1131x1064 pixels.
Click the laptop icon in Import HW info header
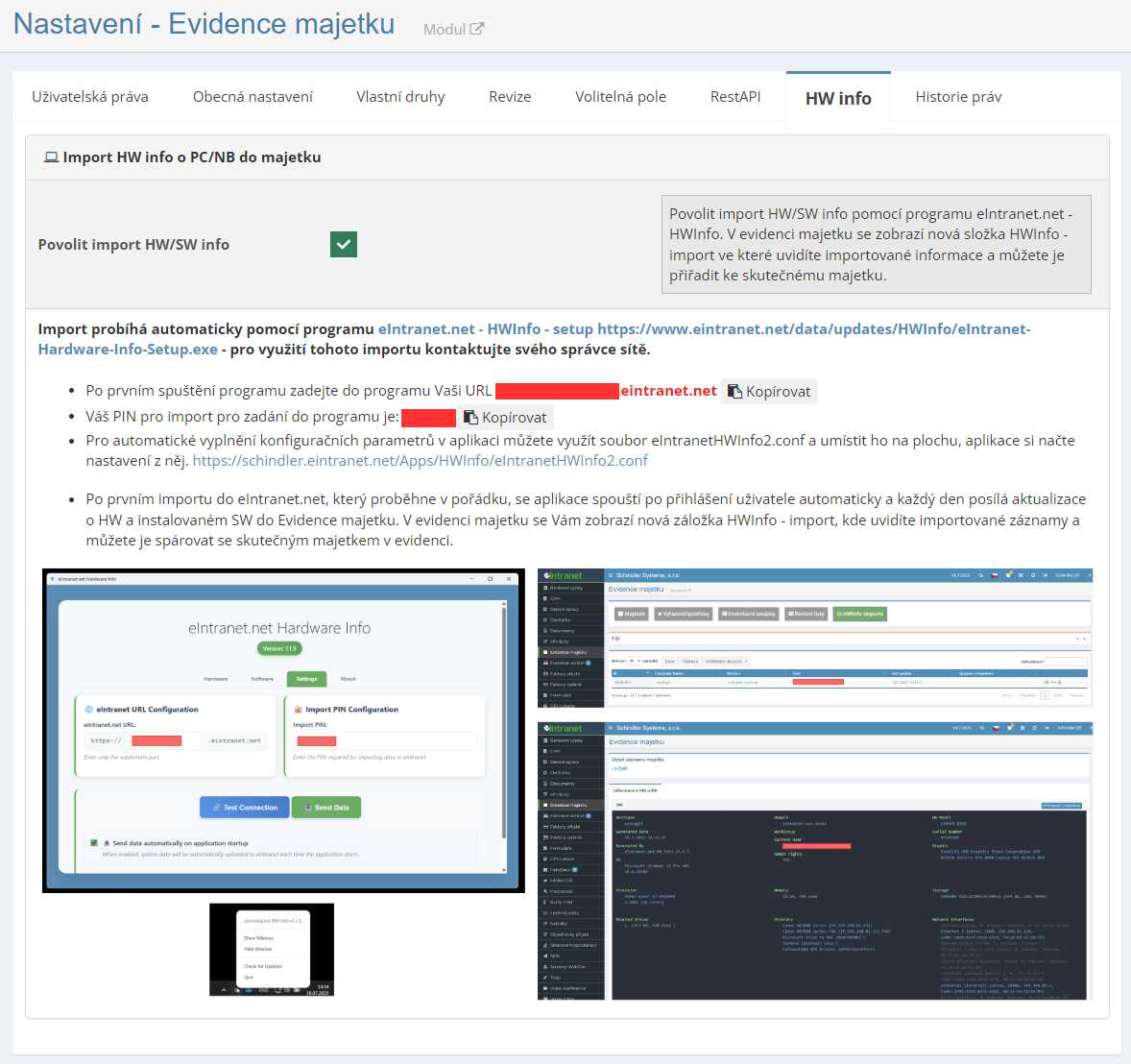[51, 157]
